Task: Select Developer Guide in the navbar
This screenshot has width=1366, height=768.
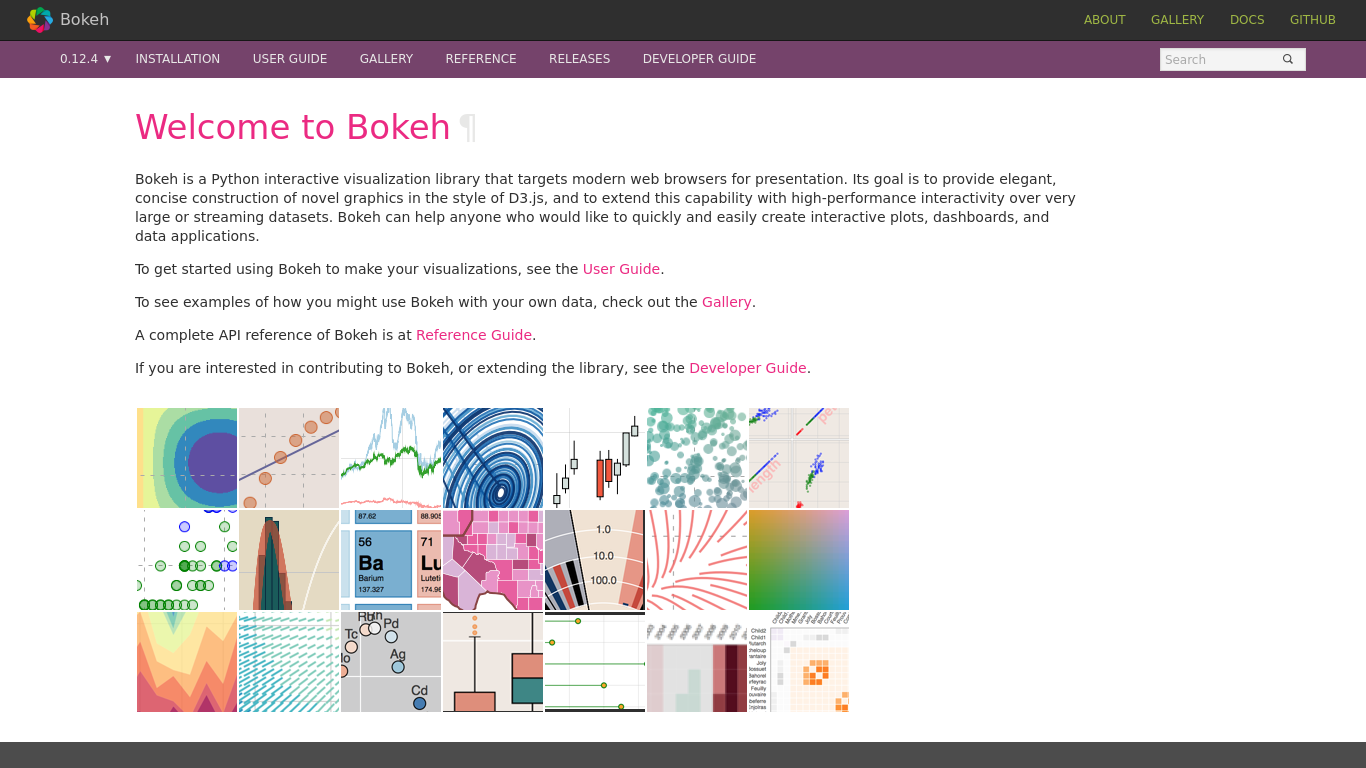Action: click(699, 59)
